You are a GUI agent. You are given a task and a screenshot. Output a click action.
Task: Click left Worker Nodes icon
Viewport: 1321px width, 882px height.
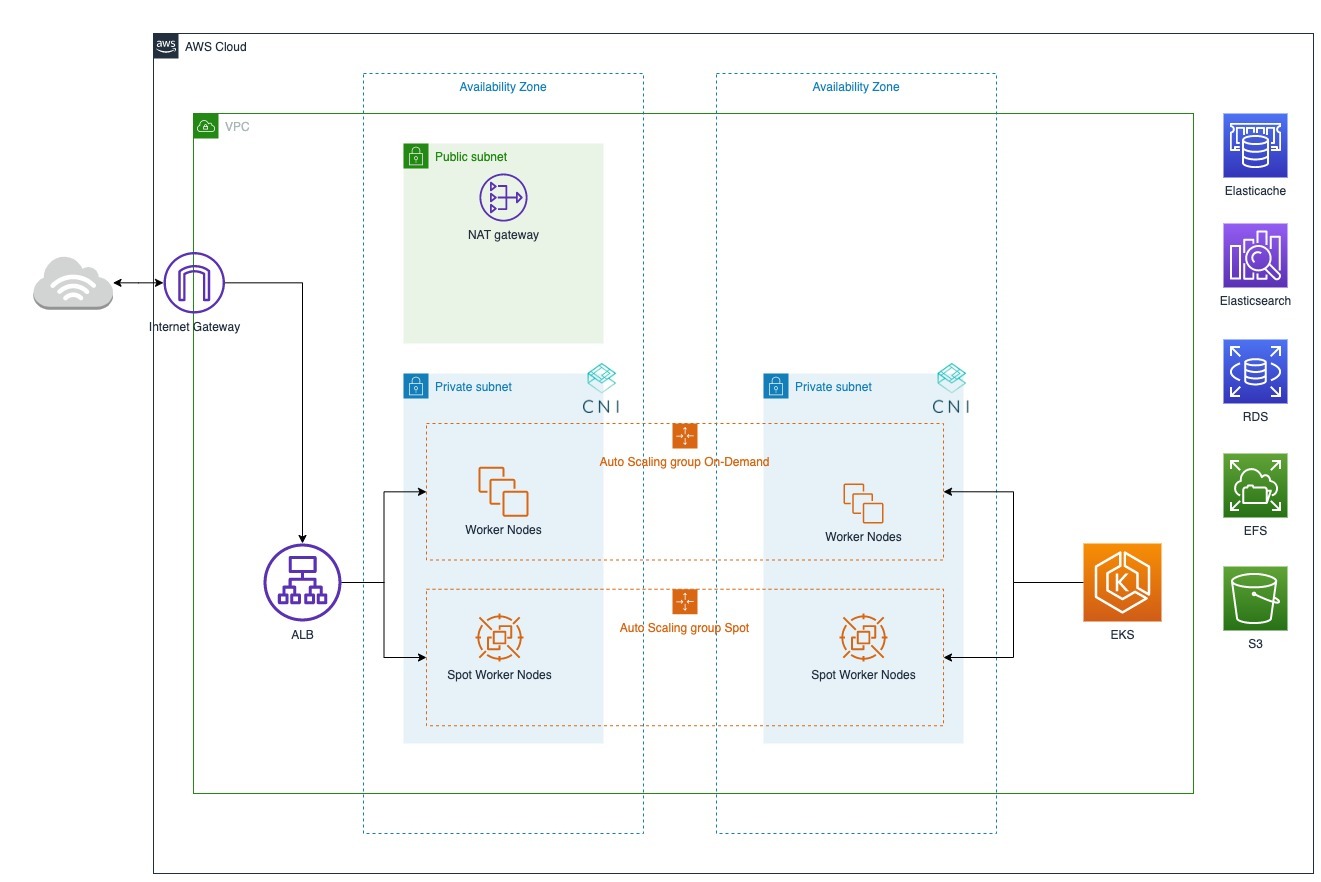click(x=503, y=491)
